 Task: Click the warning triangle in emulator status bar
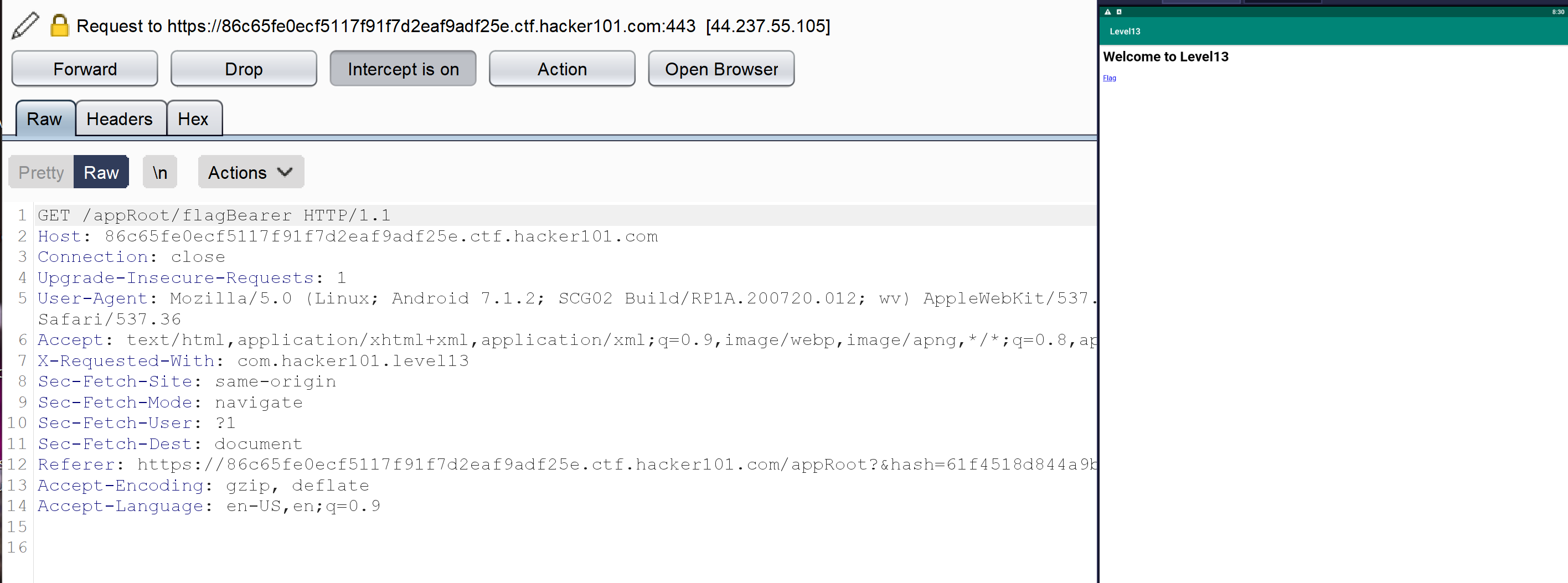click(x=1108, y=12)
